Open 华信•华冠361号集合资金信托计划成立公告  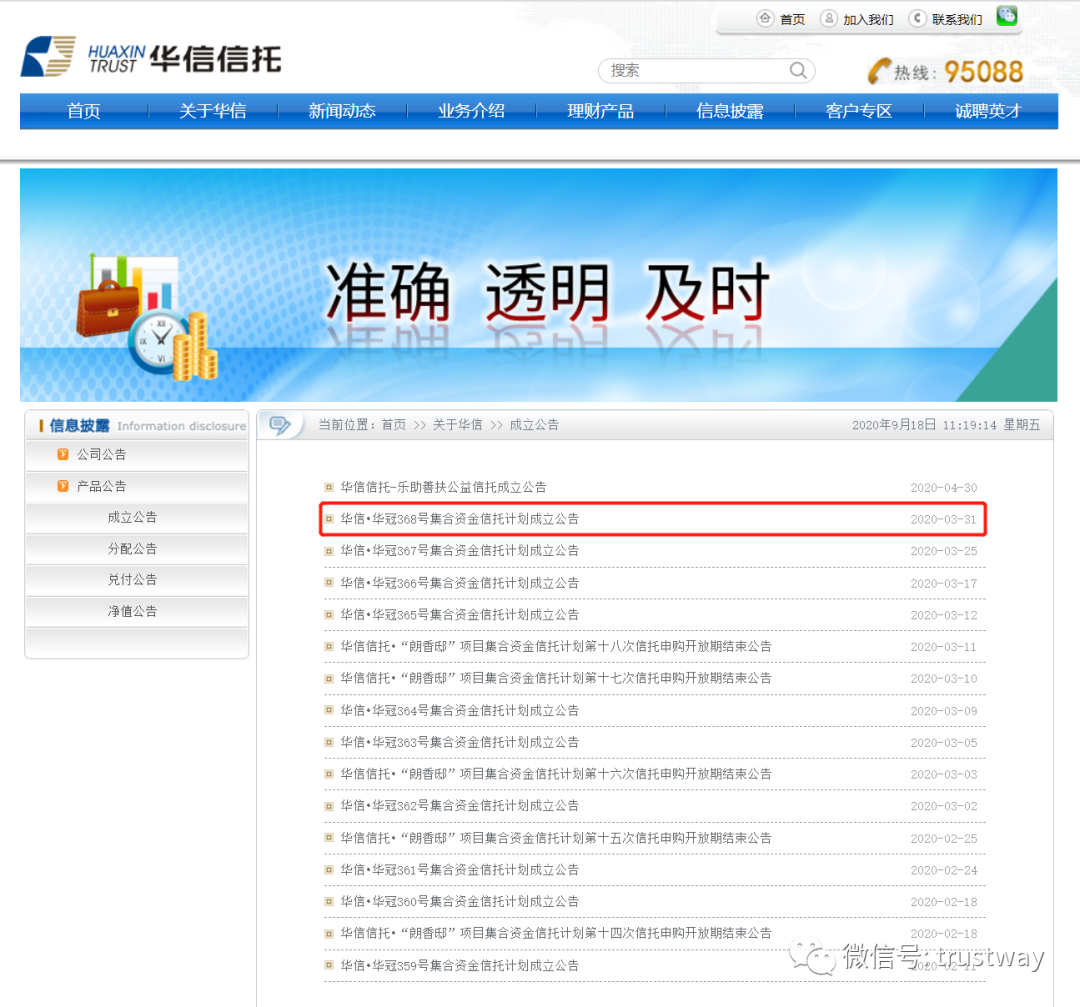click(x=459, y=870)
